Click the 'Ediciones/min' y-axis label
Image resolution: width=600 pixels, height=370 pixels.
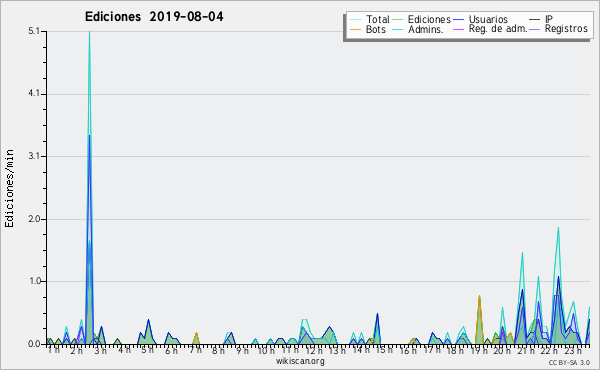9,188
